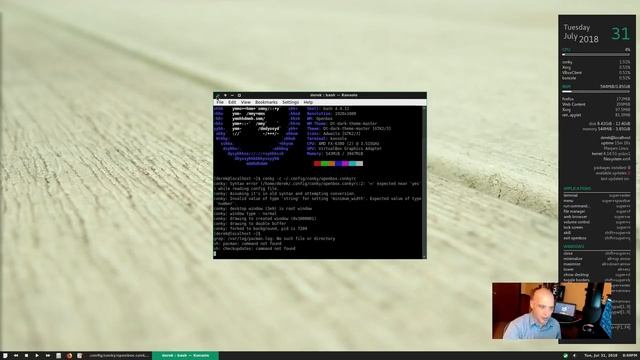Click the stop taskbar button

[x=27, y=356]
